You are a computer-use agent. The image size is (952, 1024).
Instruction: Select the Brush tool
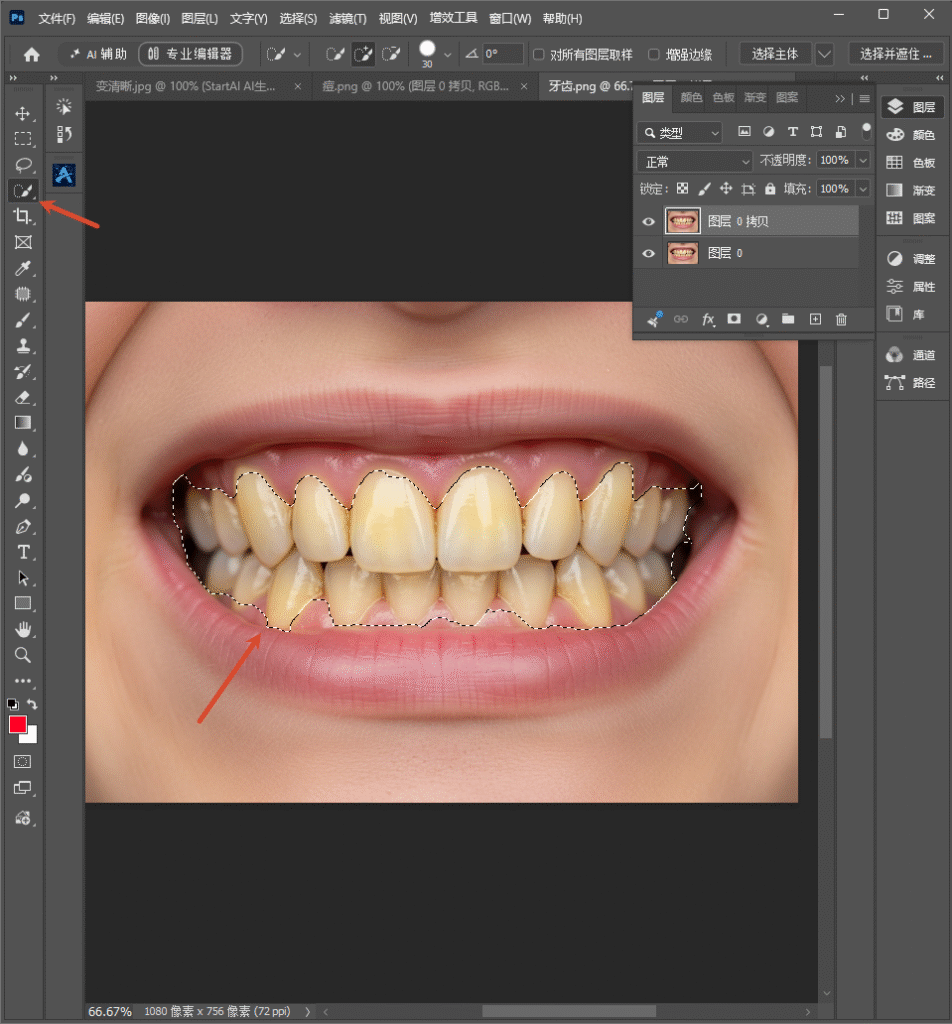[23, 320]
